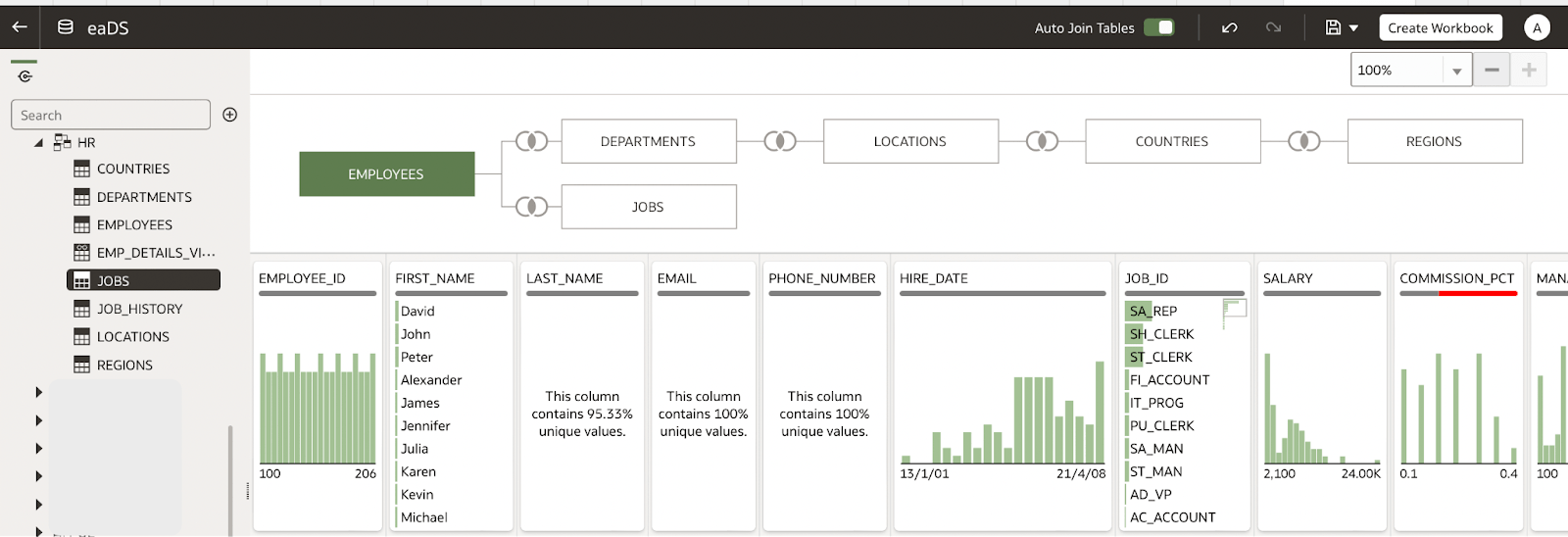Image resolution: width=1568 pixels, height=537 pixels.
Task: Click into the Search field
Action: click(111, 115)
